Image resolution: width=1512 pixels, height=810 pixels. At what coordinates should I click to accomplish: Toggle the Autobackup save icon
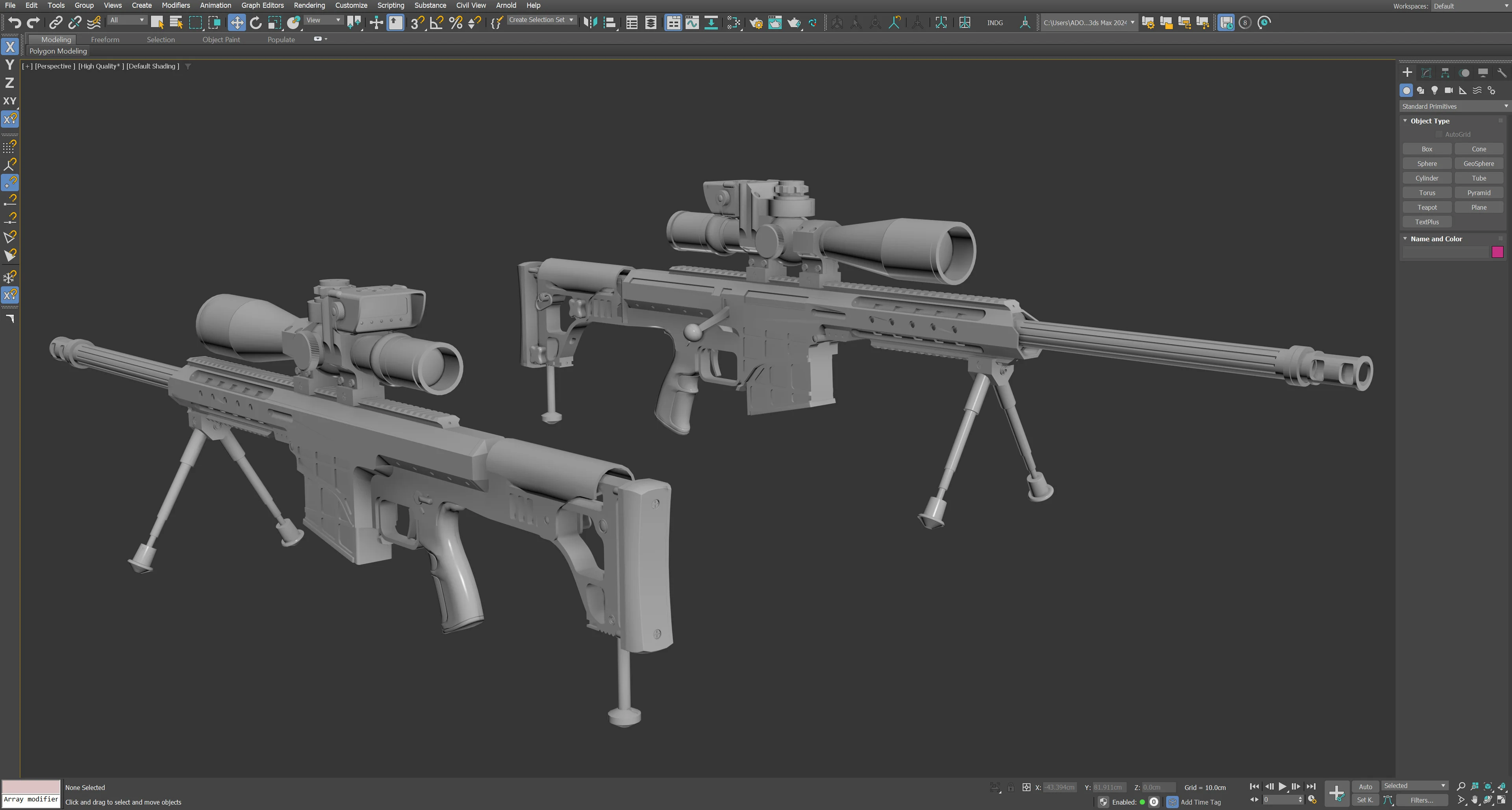click(x=1226, y=22)
